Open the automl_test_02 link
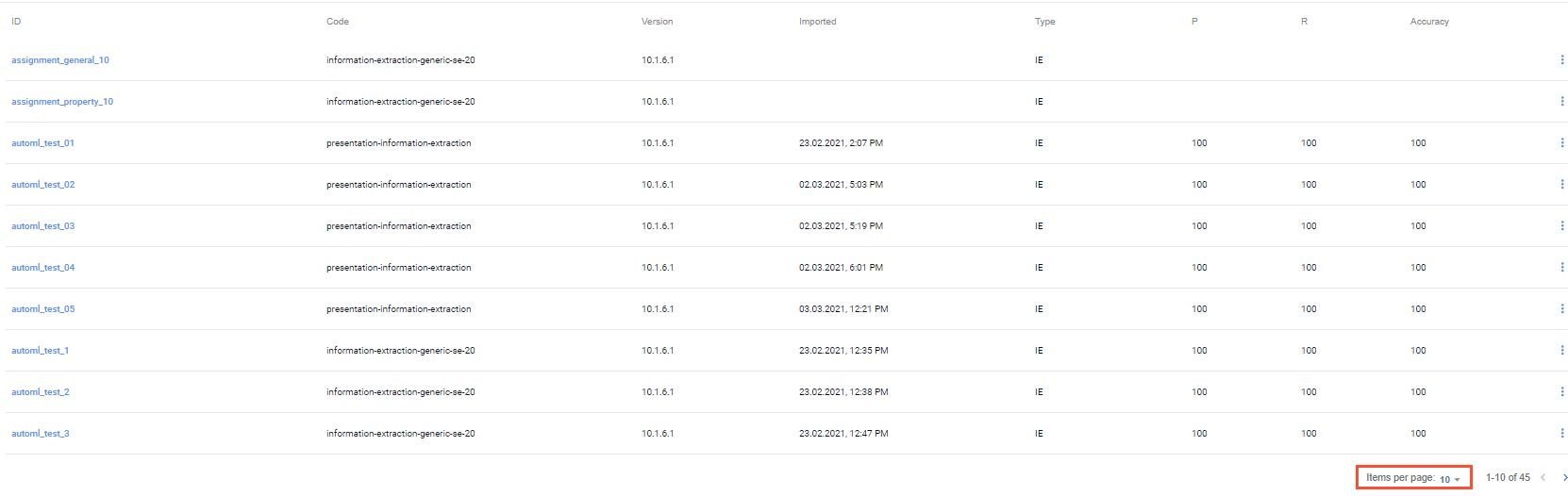 point(42,185)
